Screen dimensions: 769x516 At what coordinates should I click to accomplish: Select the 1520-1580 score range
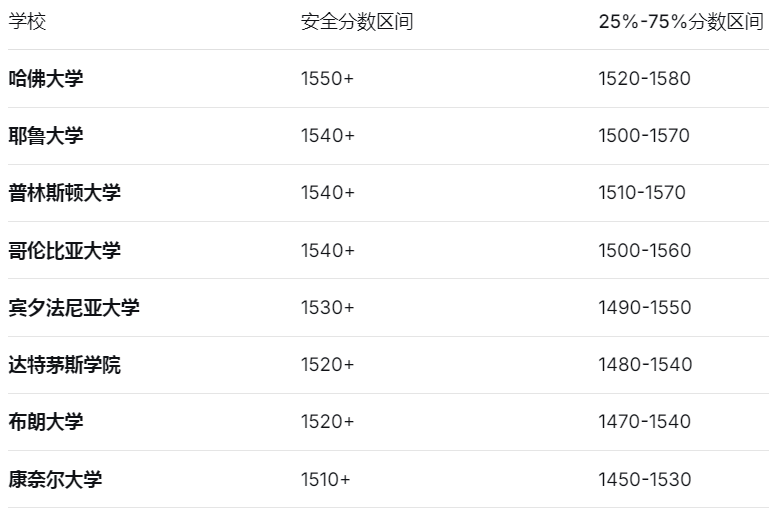pos(644,78)
